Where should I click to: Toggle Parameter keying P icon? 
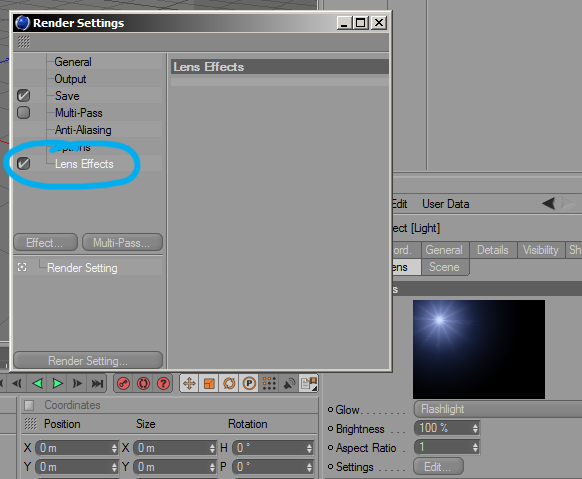pos(249,383)
